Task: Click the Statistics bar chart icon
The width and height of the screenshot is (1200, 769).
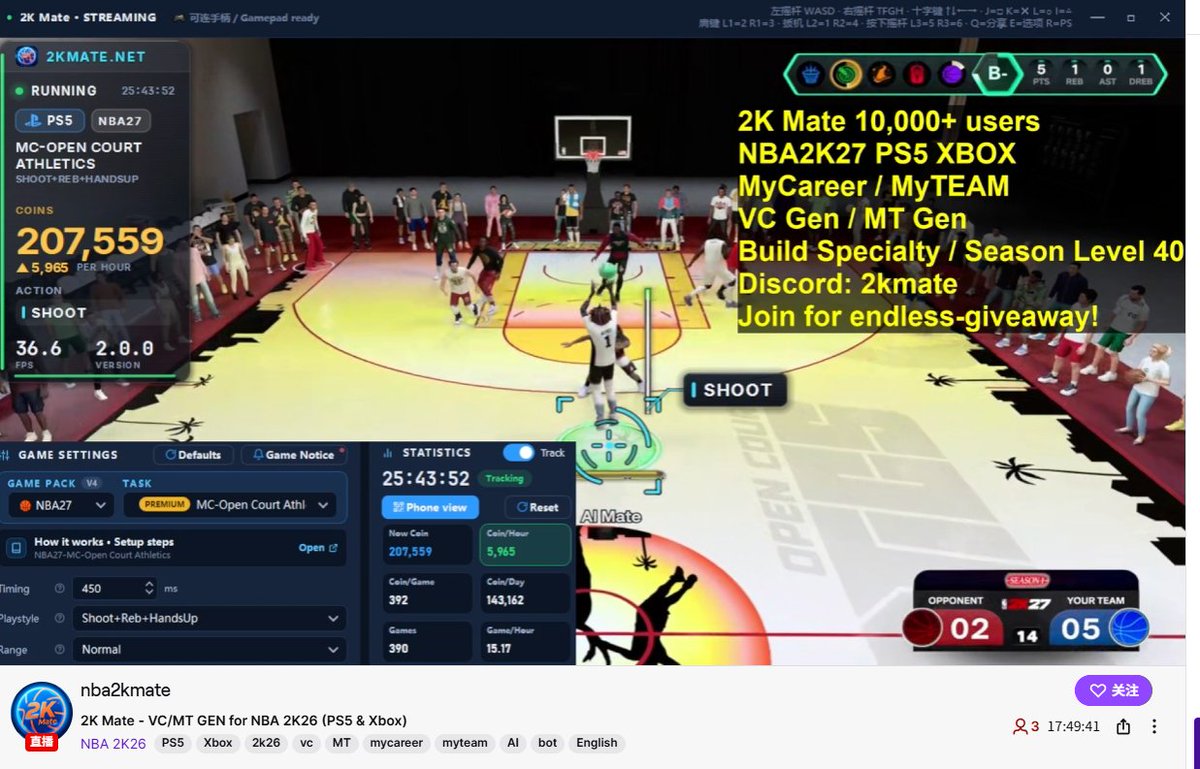Action: (389, 453)
